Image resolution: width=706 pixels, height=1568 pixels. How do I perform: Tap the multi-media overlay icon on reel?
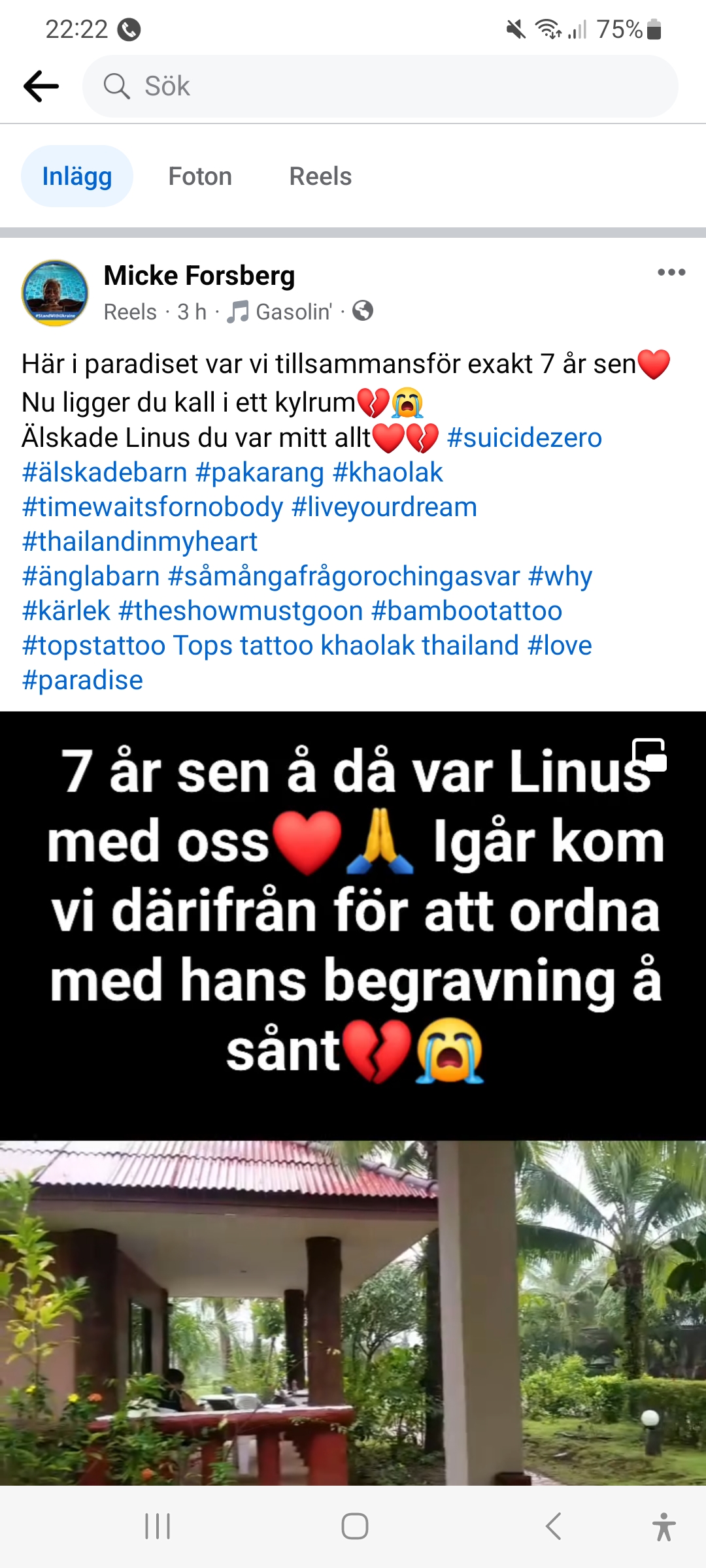click(649, 755)
